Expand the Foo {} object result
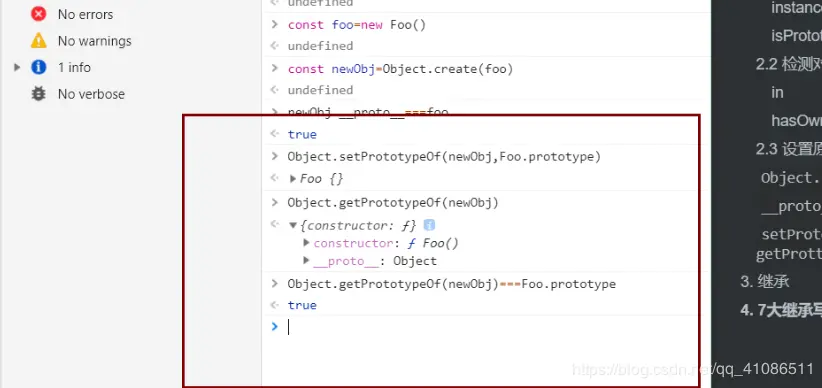 [x=293, y=179]
